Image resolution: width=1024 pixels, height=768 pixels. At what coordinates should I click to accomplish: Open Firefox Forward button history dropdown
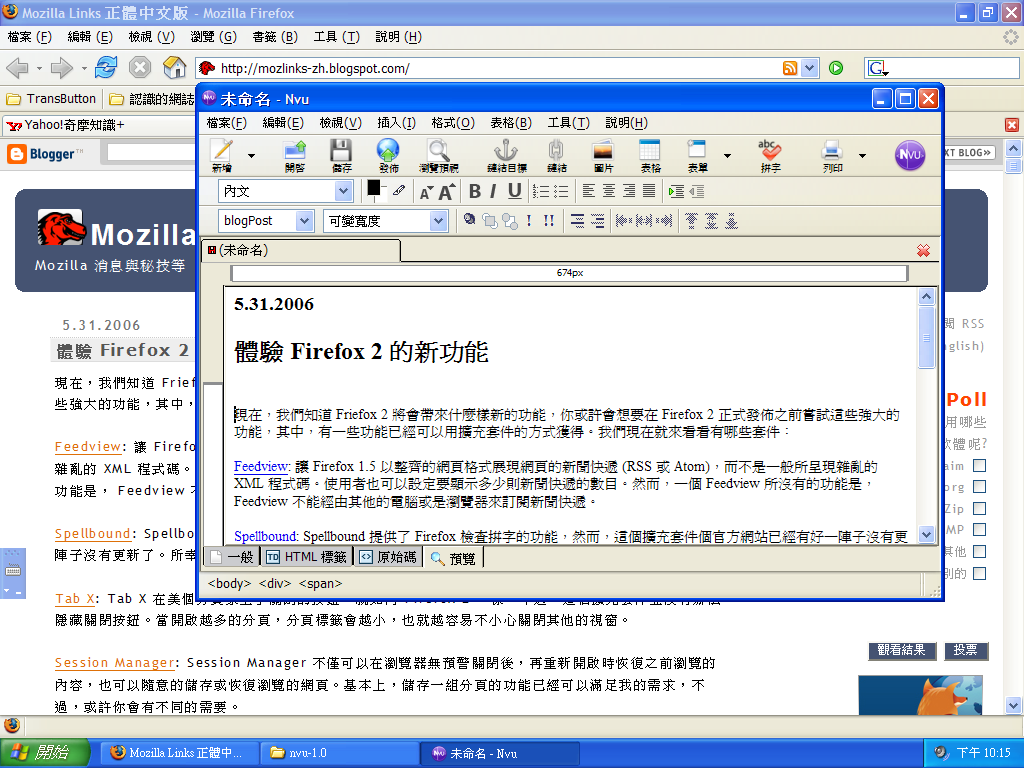pyautogui.click(x=84, y=68)
